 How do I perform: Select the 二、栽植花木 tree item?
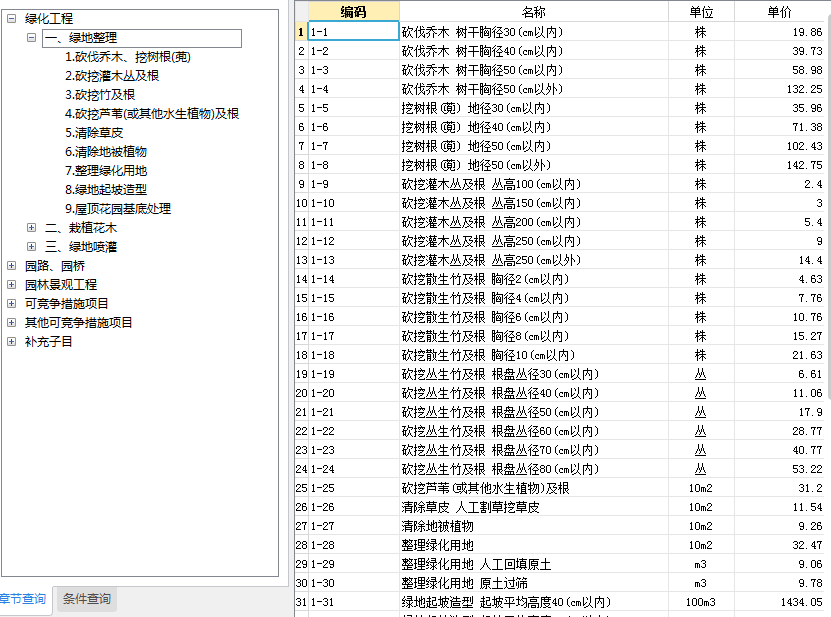[x=81, y=228]
